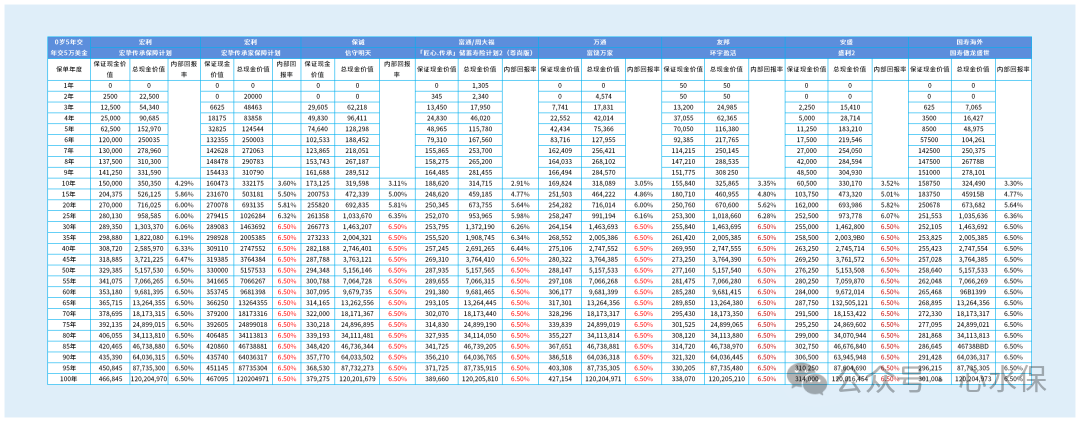Click the value '62,218'
The image size is (1080, 422).
(x=357, y=108)
